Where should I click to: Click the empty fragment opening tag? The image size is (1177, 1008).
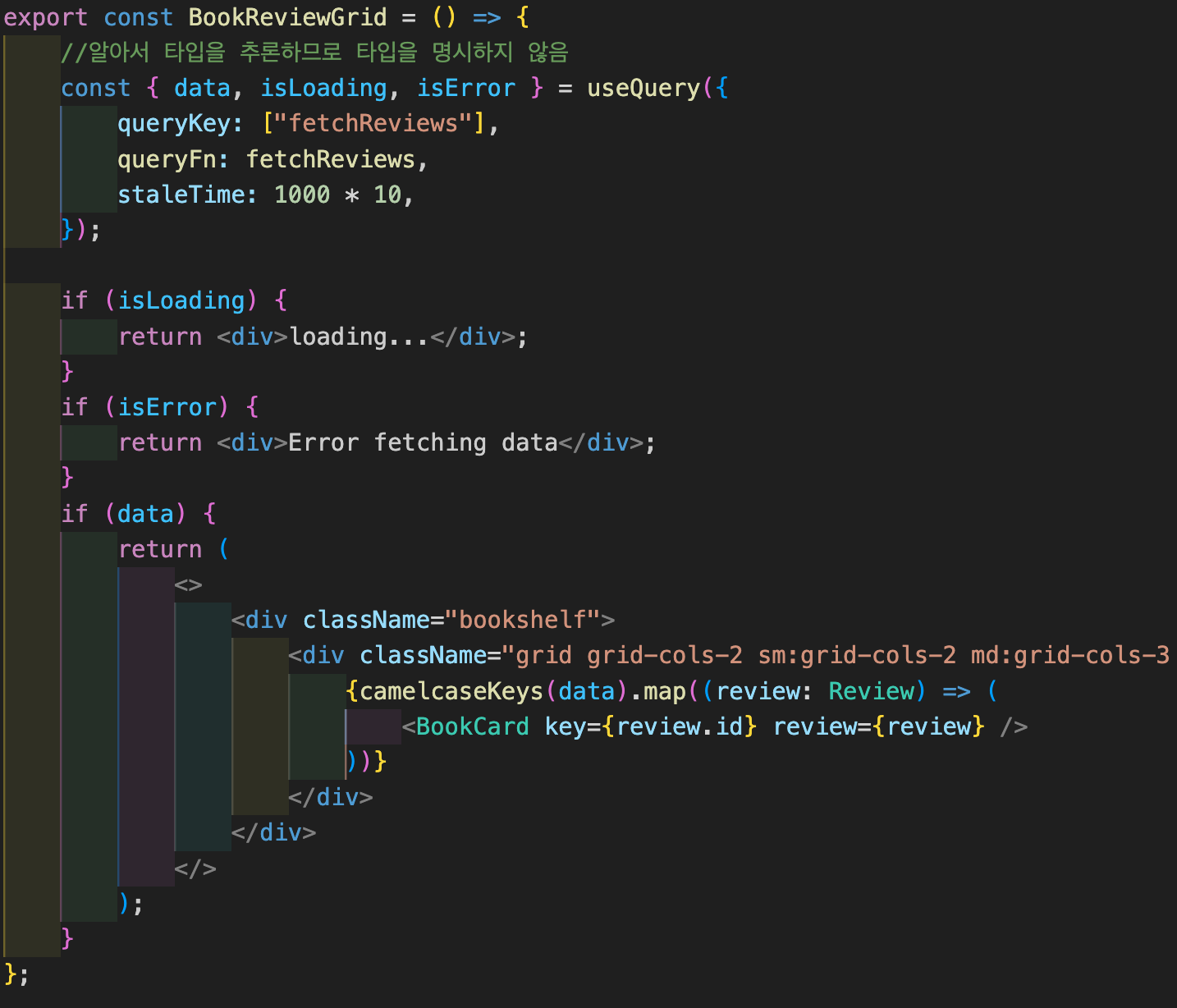pos(187,584)
